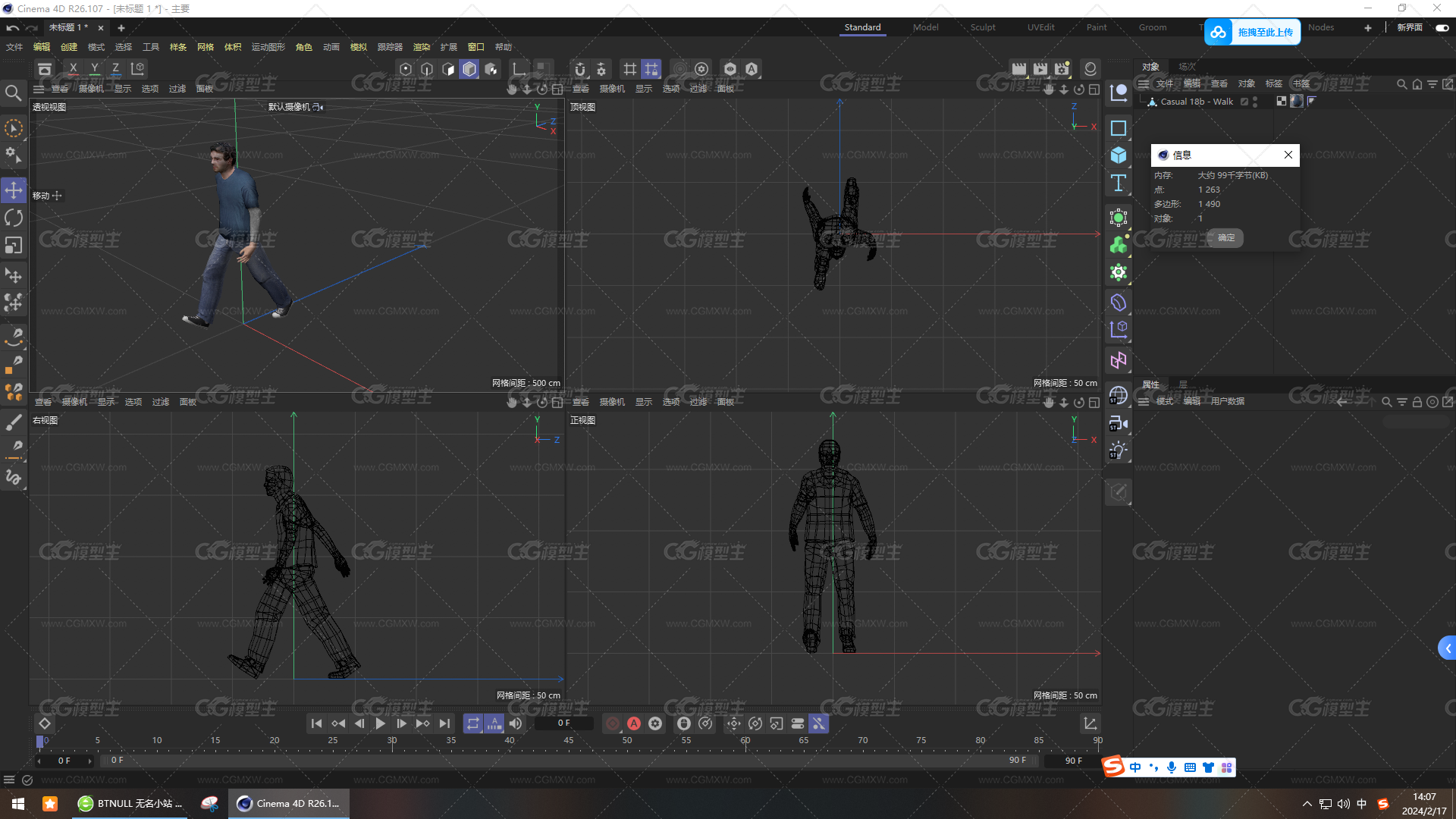This screenshot has width=1456, height=819.
Task: Select the Scale tool in left toolbar
Action: (14, 246)
